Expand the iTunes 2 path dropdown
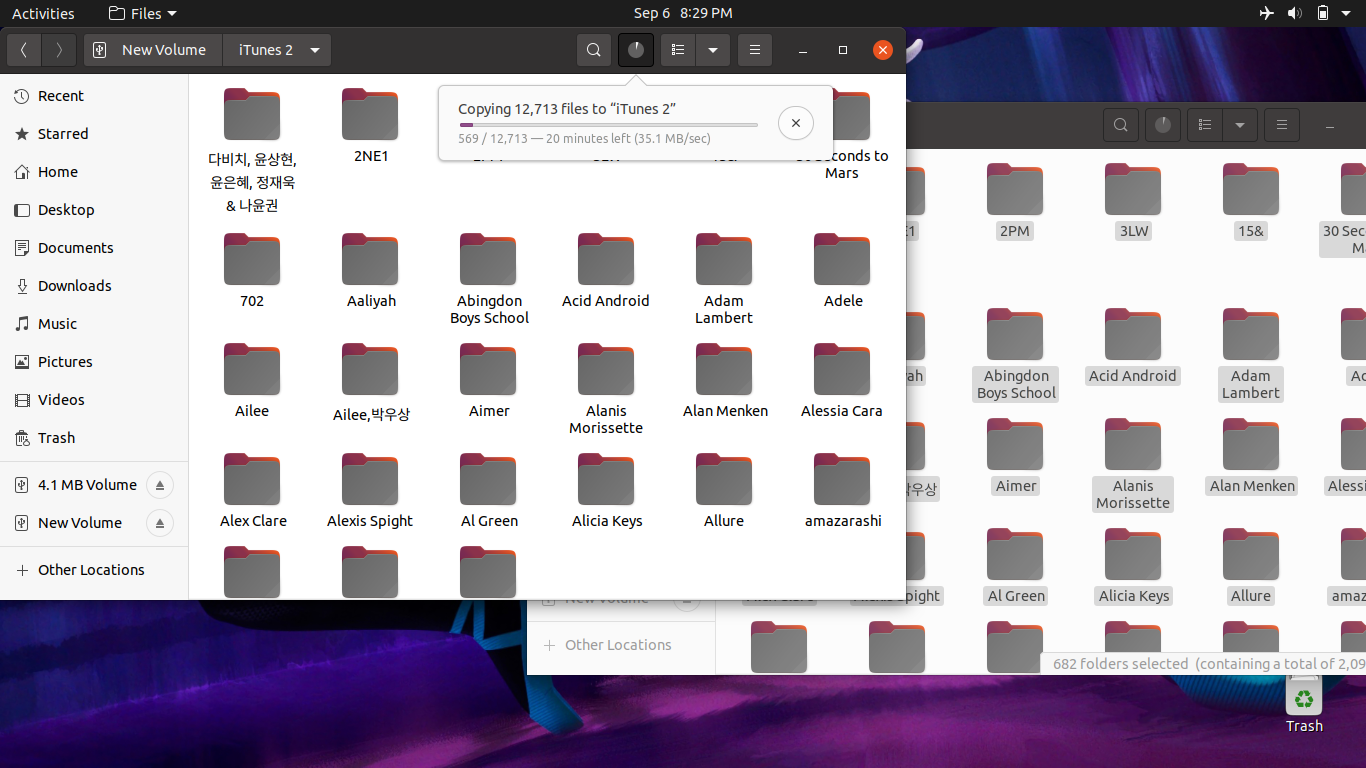Screen dimensions: 1366x768 [315, 50]
